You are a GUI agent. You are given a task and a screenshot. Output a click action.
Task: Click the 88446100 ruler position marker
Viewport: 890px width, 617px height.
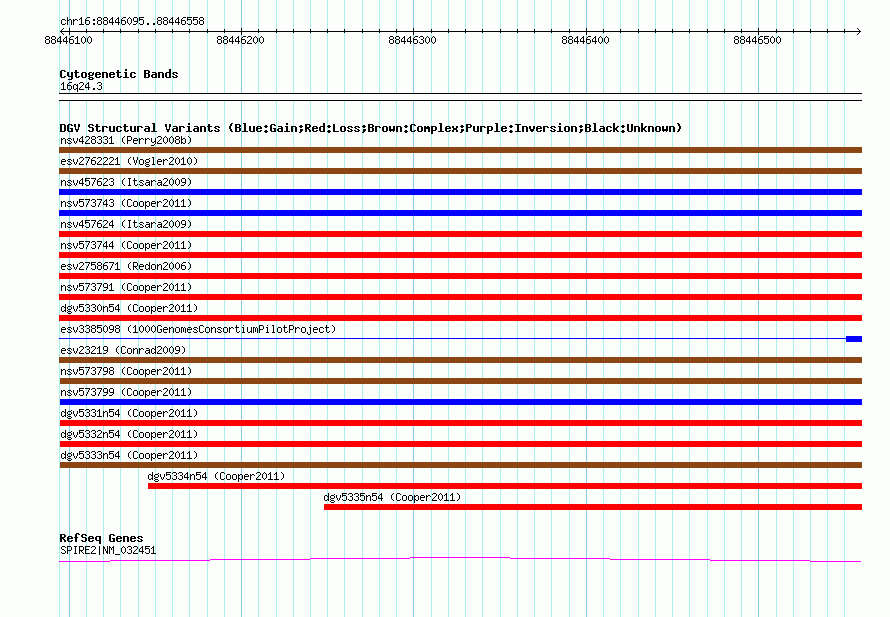click(x=68, y=40)
